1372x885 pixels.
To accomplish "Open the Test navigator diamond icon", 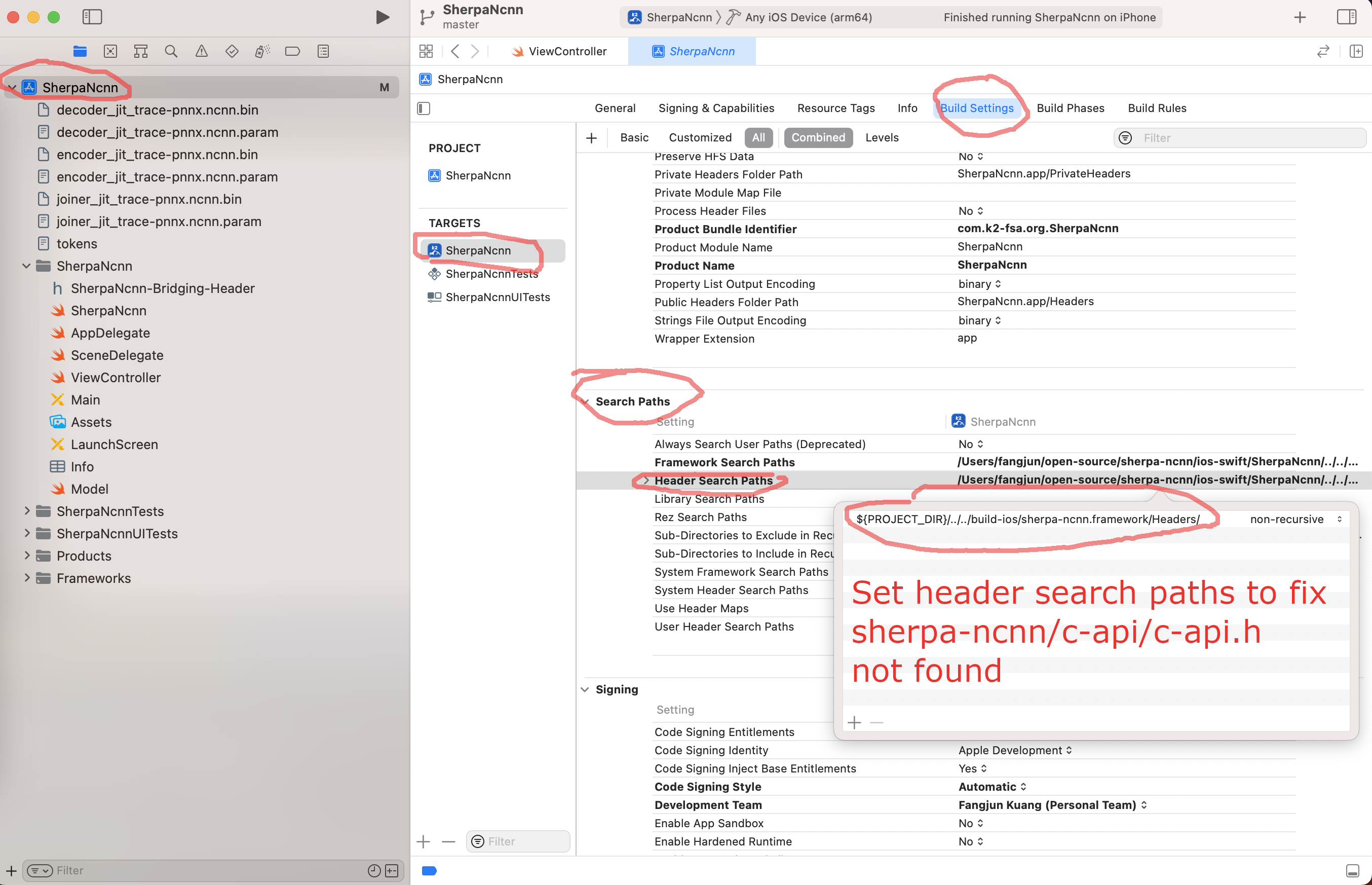I will pos(232,51).
